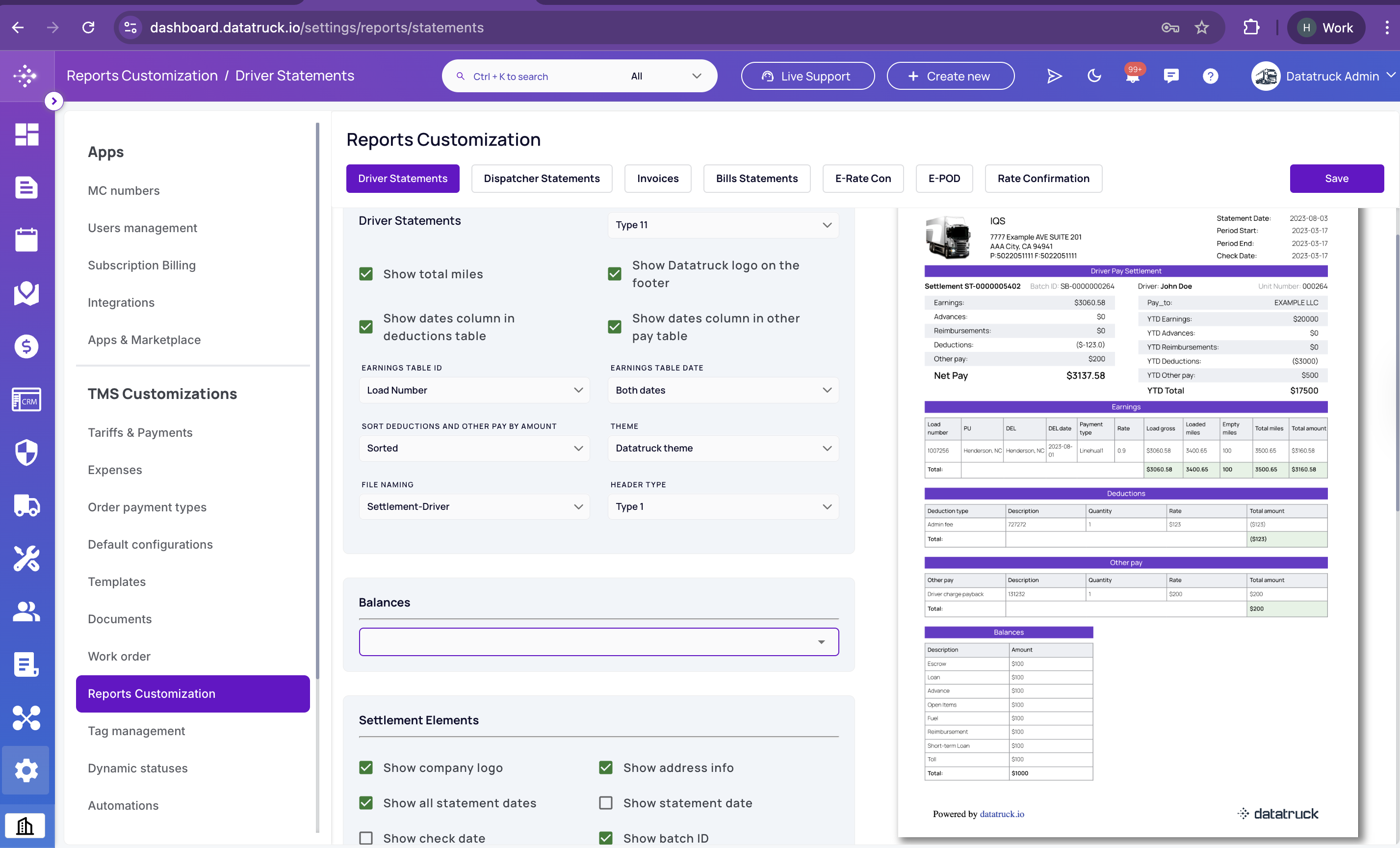Go back in browser history
1400x848 pixels.
pos(18,27)
